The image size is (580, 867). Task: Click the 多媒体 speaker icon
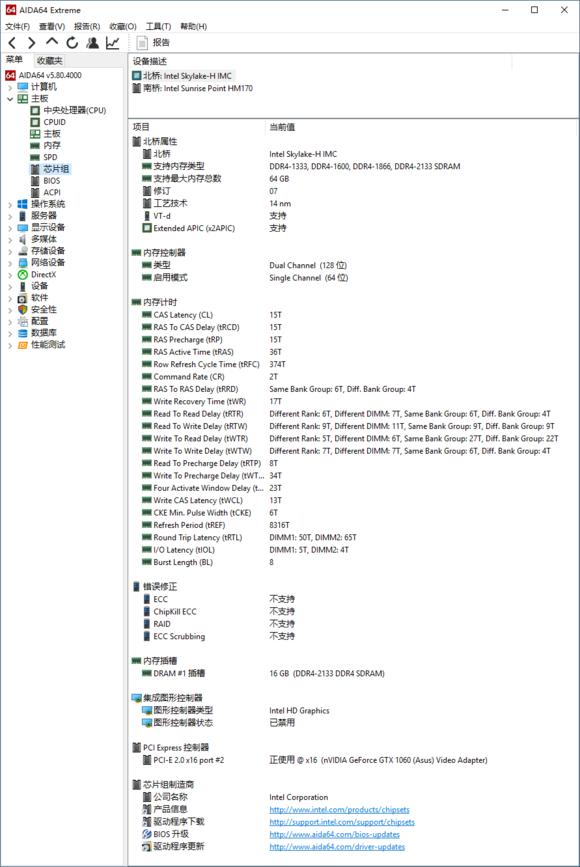[x=23, y=239]
